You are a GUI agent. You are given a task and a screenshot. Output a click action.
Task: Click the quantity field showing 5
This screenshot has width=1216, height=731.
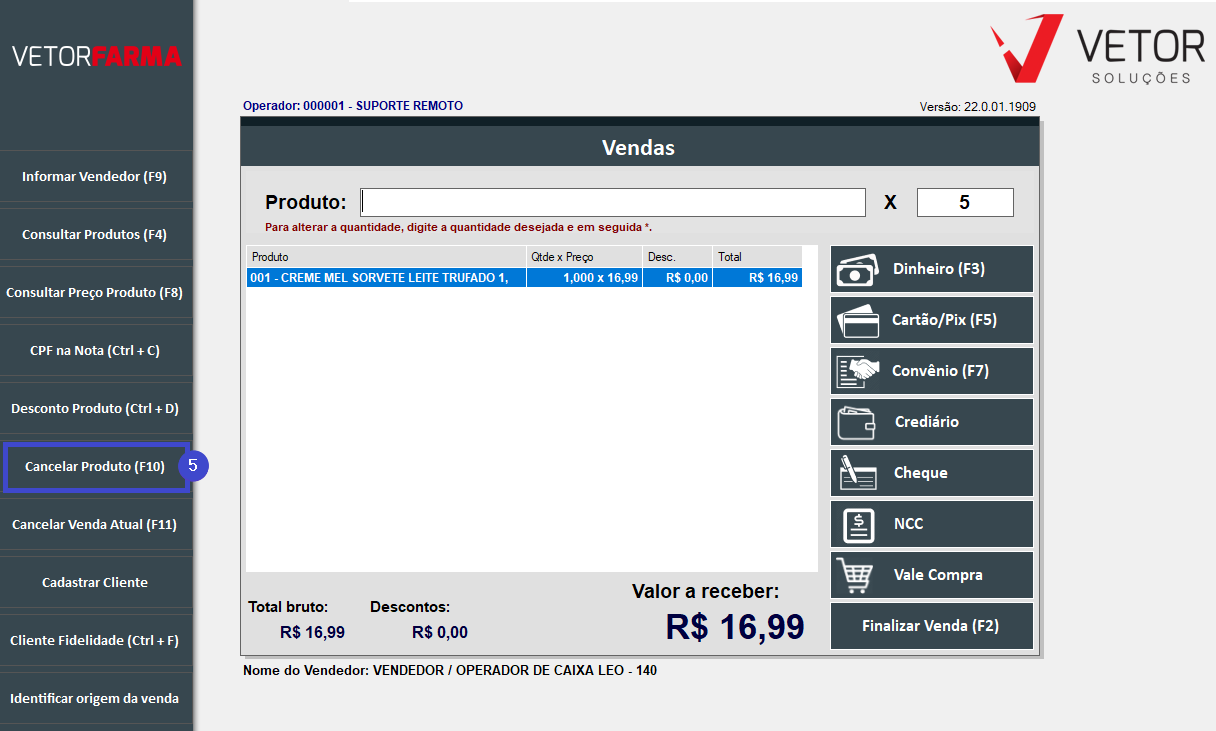pos(965,202)
